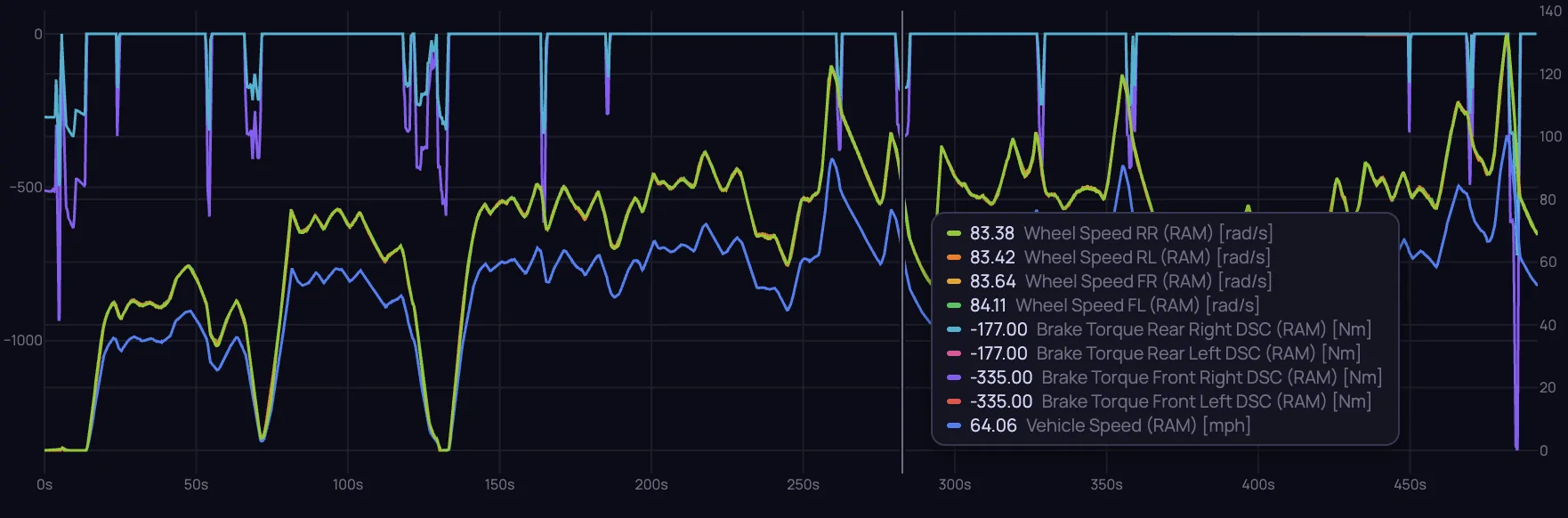Click the Wheel Speed FL color dot
Viewport: 1568px width, 518px height.
tap(954, 305)
